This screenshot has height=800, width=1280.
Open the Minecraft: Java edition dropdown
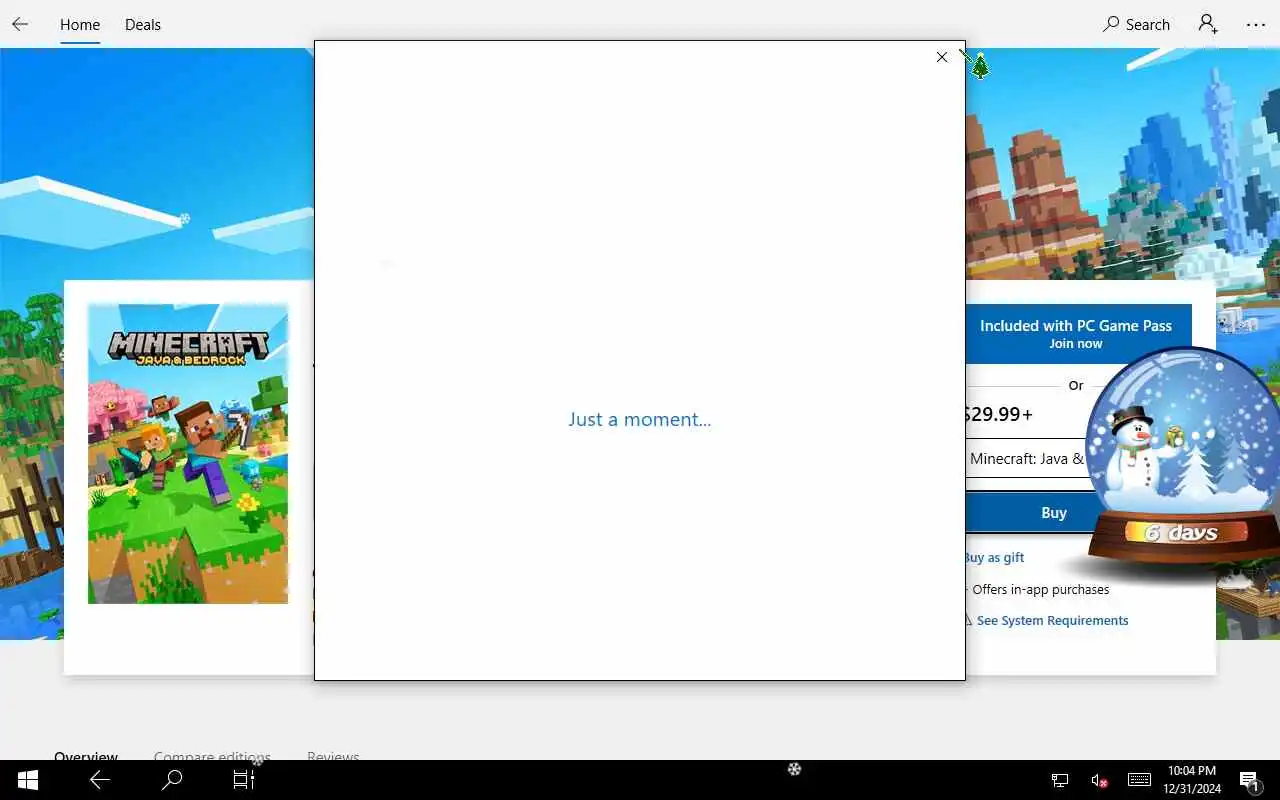click(x=1028, y=459)
